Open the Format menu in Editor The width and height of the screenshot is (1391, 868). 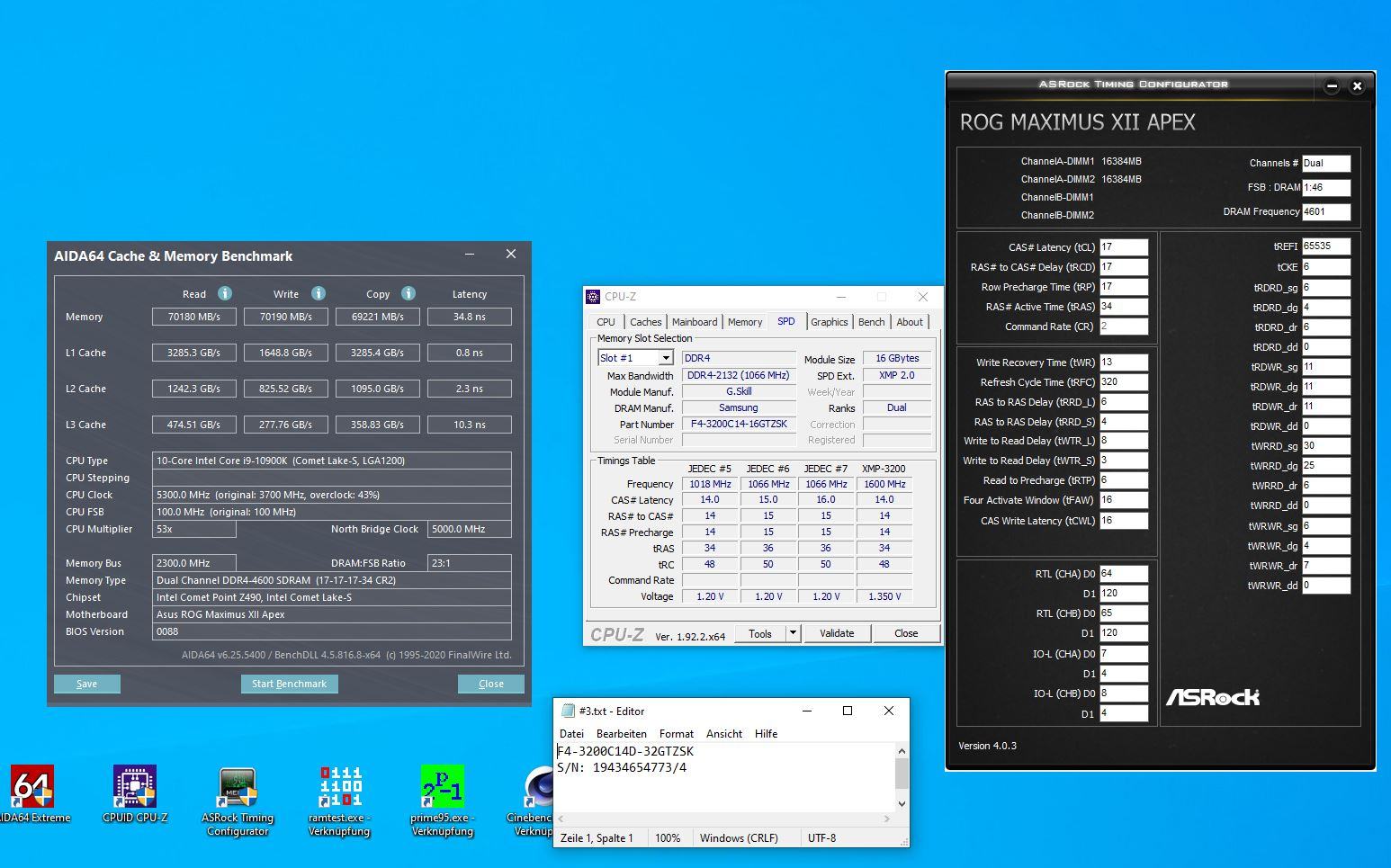(x=677, y=734)
